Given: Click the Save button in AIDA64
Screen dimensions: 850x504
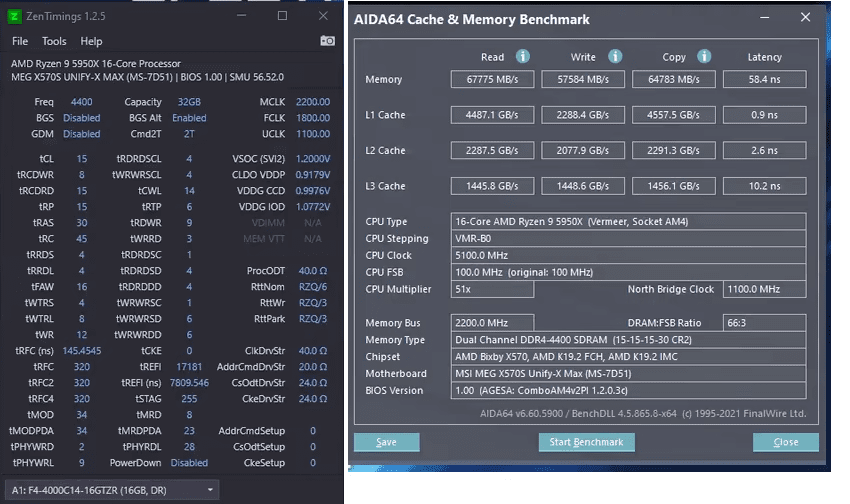Looking at the screenshot, I should [387, 442].
